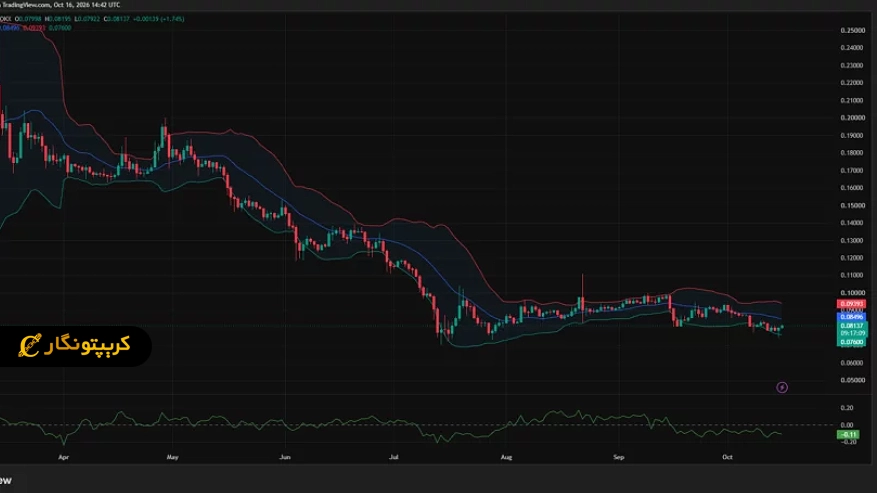The image size is (877, 493).
Task: Click the green -0.11 indicator value tag
Action: click(x=848, y=435)
